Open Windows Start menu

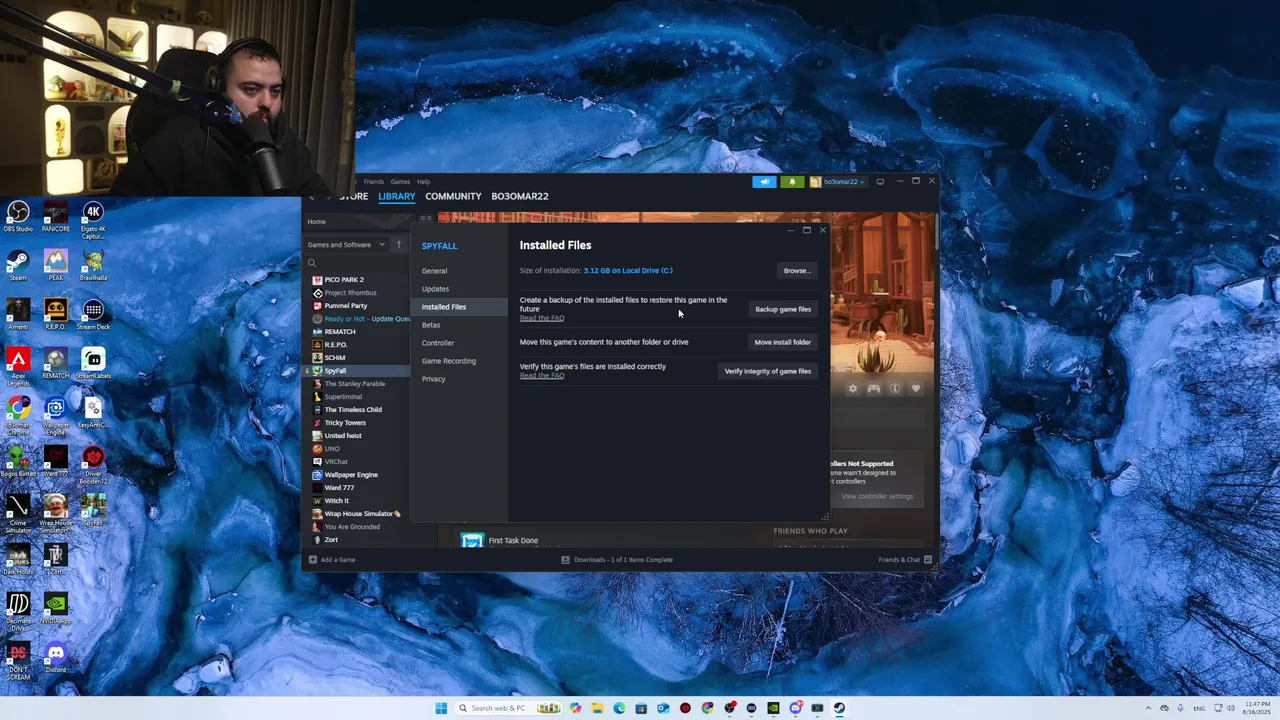[x=441, y=708]
